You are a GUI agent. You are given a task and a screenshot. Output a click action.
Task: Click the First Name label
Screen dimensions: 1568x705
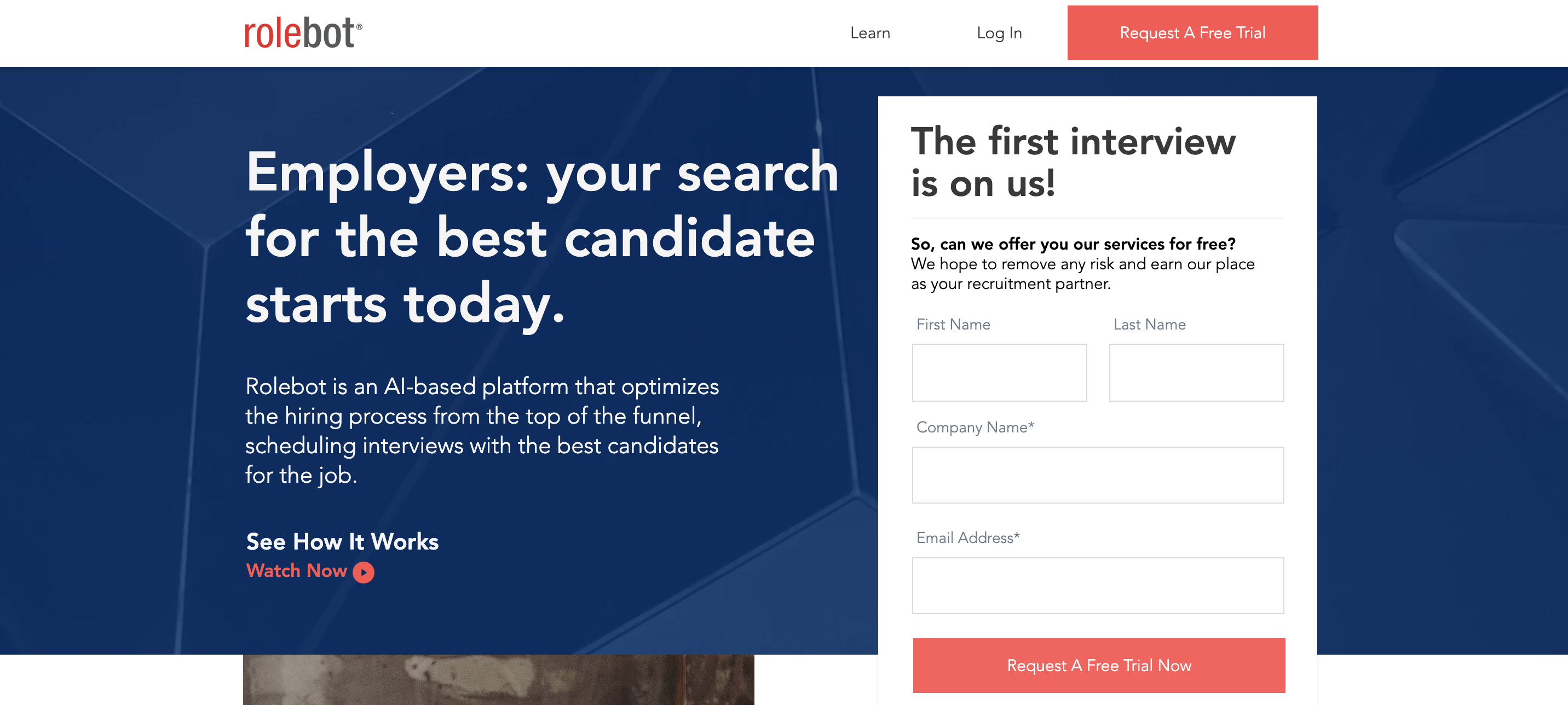coord(953,325)
